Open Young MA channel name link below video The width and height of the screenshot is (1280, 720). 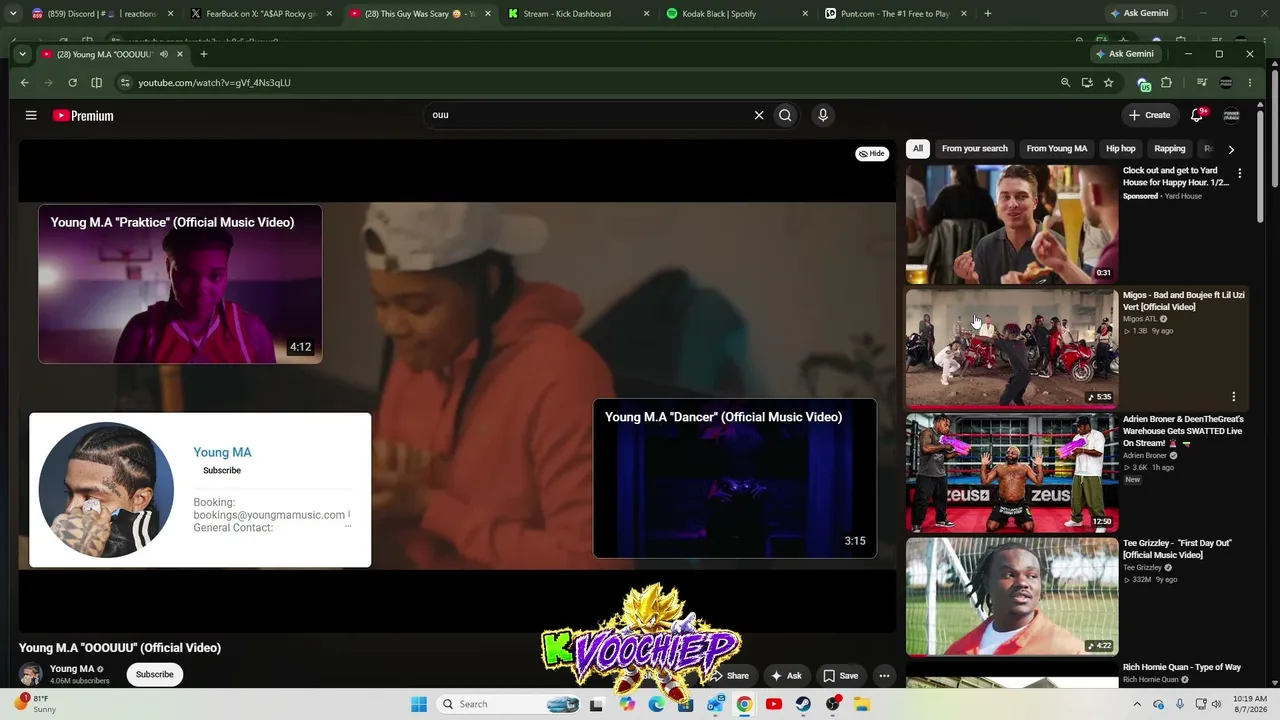72,669
